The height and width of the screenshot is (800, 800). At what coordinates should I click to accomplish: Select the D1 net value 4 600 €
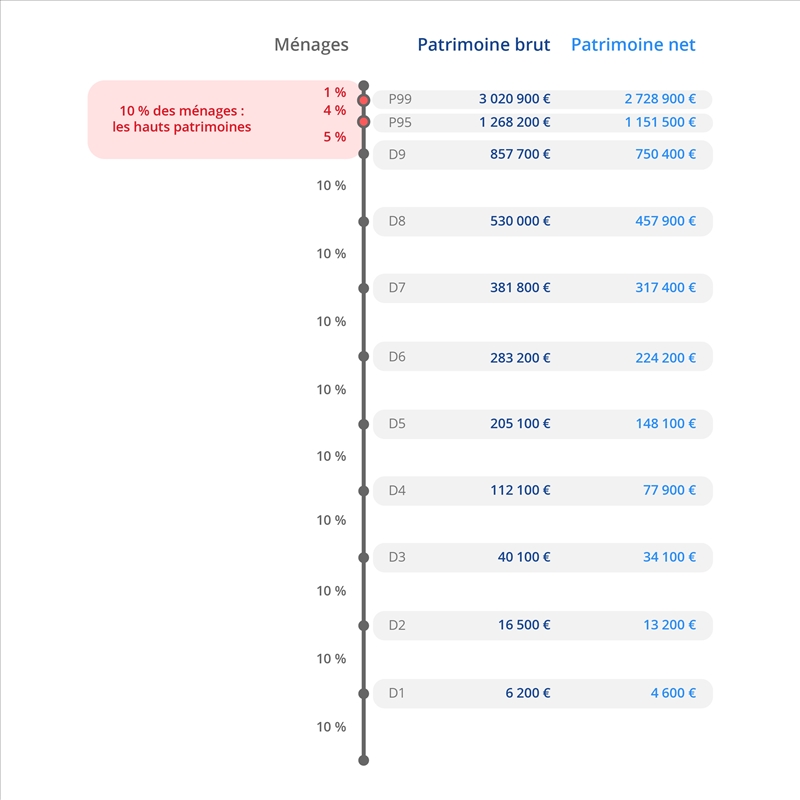(x=673, y=693)
